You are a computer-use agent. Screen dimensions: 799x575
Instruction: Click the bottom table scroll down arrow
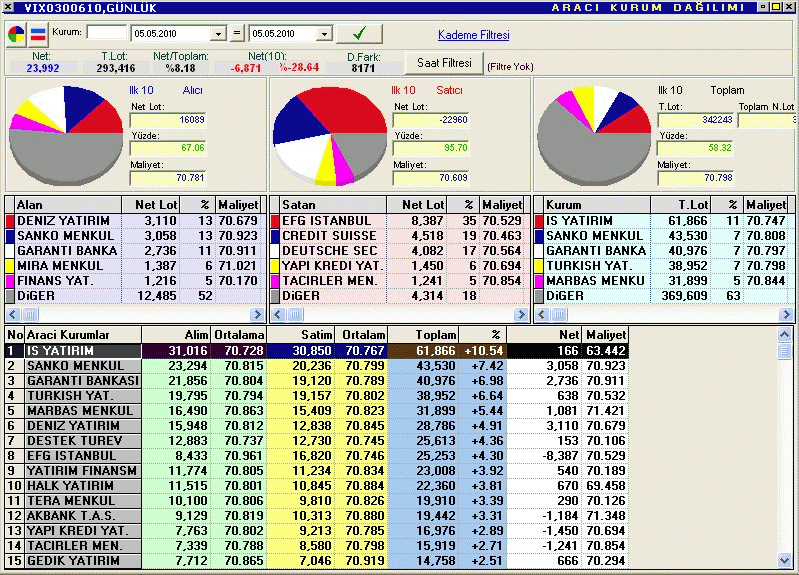click(x=784, y=561)
